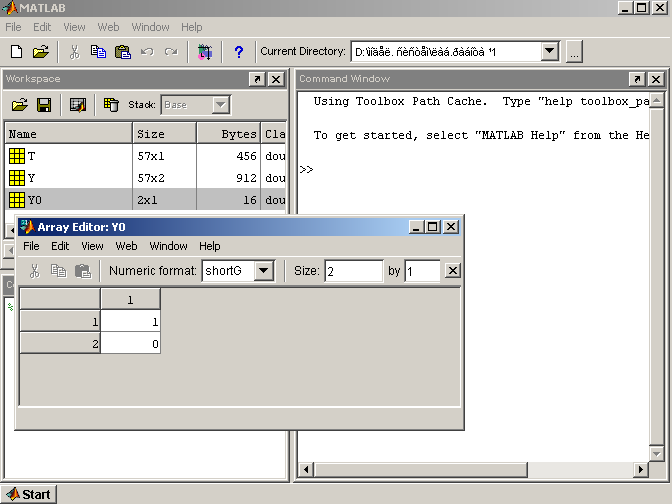This screenshot has height=504, width=672.
Task: Click the MATLAB Start button
Action: click(x=28, y=494)
